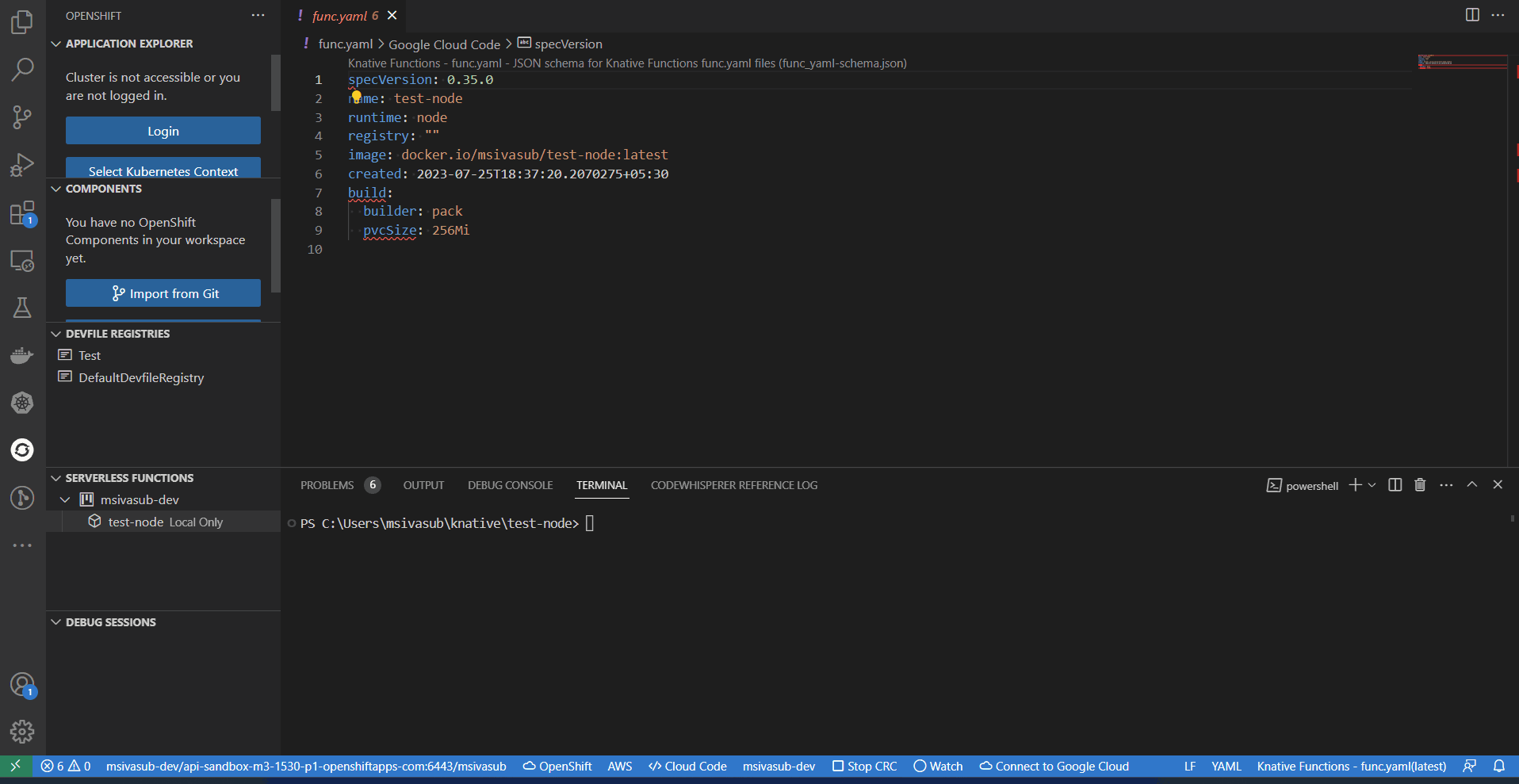Open the Docker view icon
The width and height of the screenshot is (1519, 784).
[x=22, y=355]
